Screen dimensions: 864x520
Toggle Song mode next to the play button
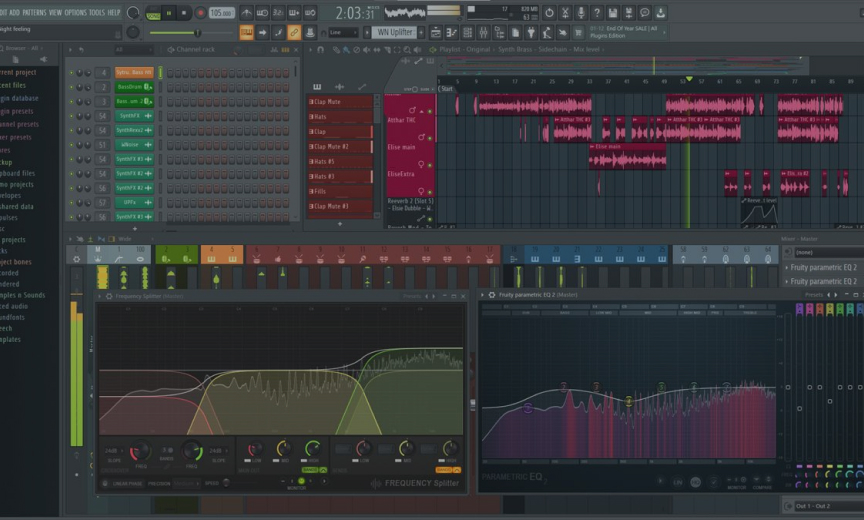[x=153, y=13]
